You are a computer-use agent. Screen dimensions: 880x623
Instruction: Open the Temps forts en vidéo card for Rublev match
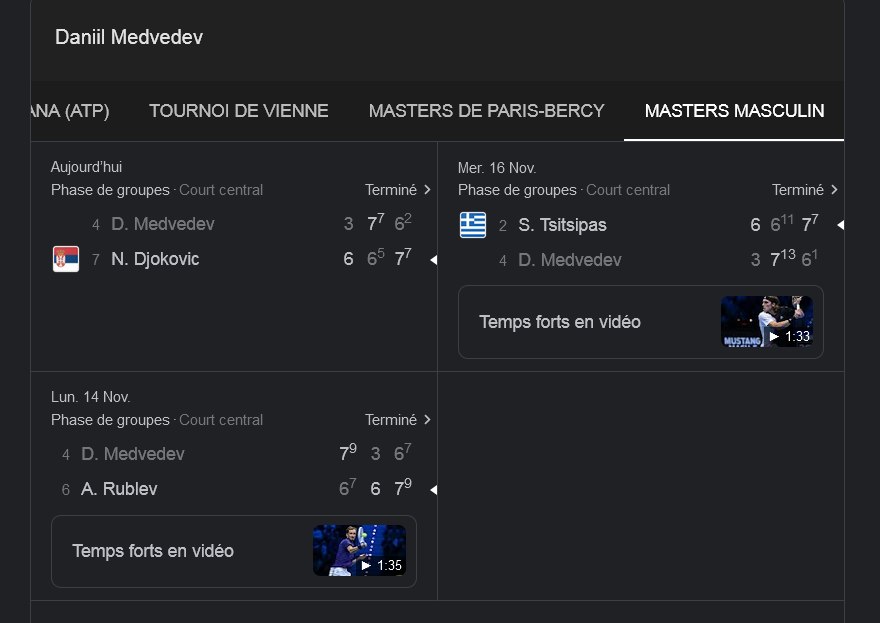[153, 551]
